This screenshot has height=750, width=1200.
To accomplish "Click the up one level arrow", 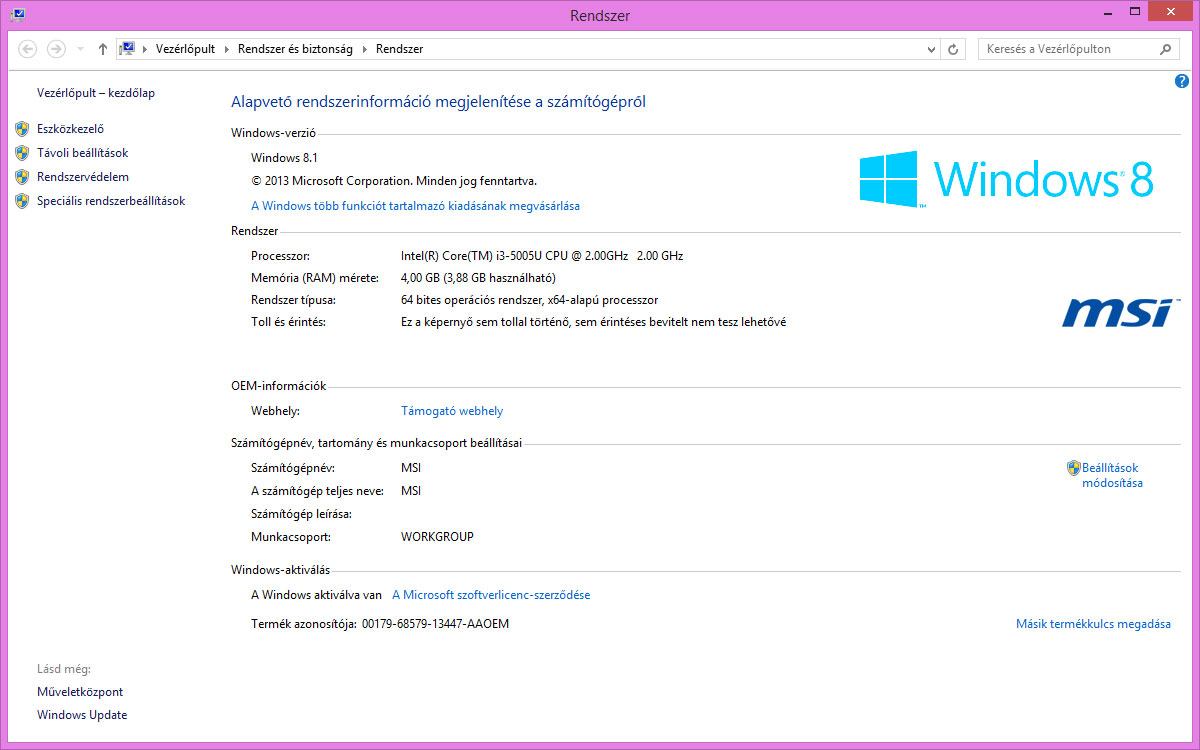I will 103,49.
